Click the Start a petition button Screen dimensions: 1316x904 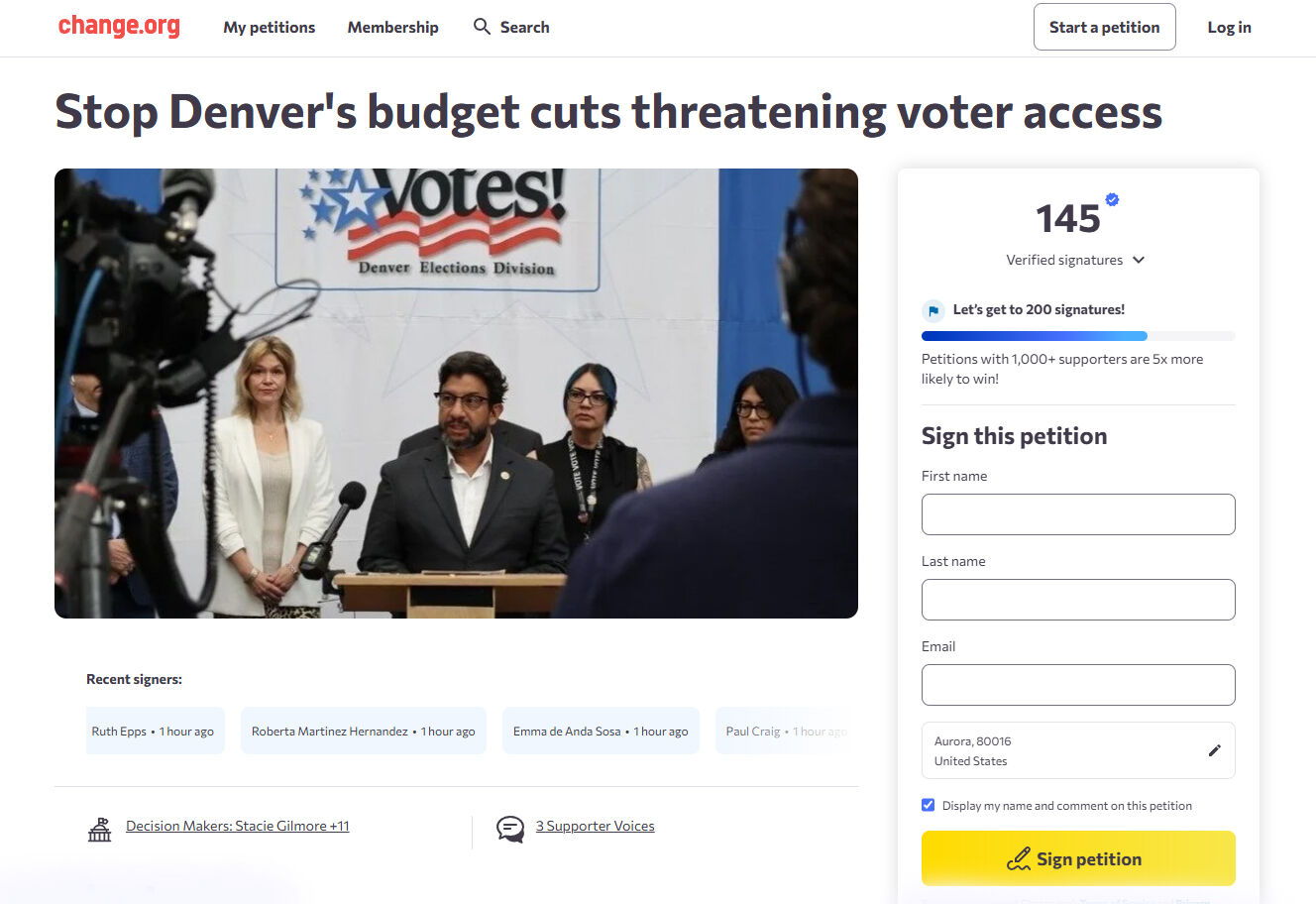pyautogui.click(x=1104, y=27)
